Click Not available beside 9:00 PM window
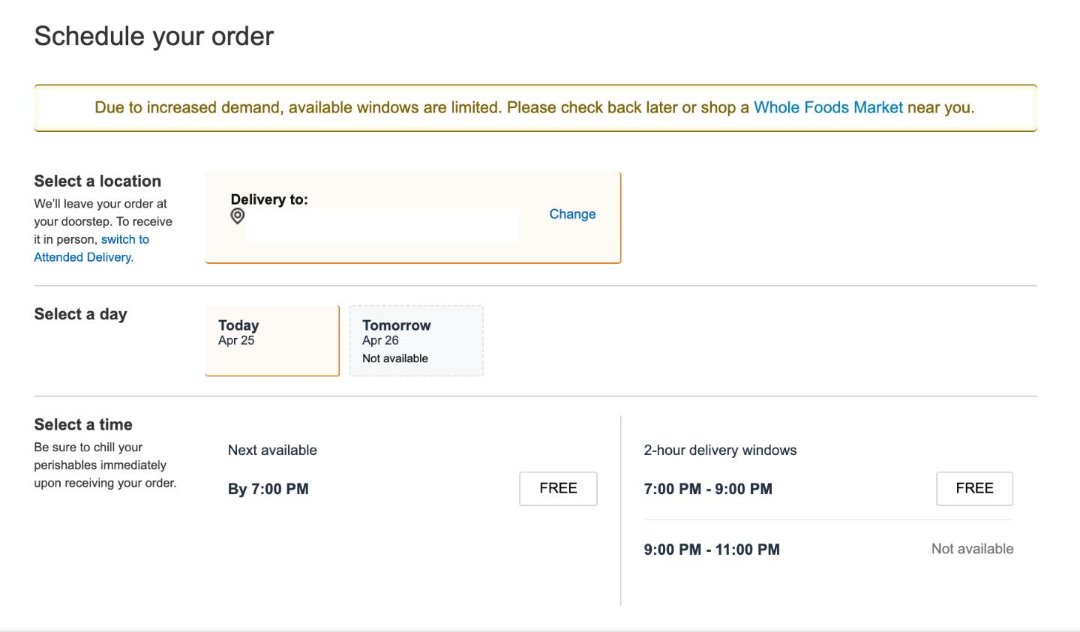The height and width of the screenshot is (632, 1080). tap(972, 549)
